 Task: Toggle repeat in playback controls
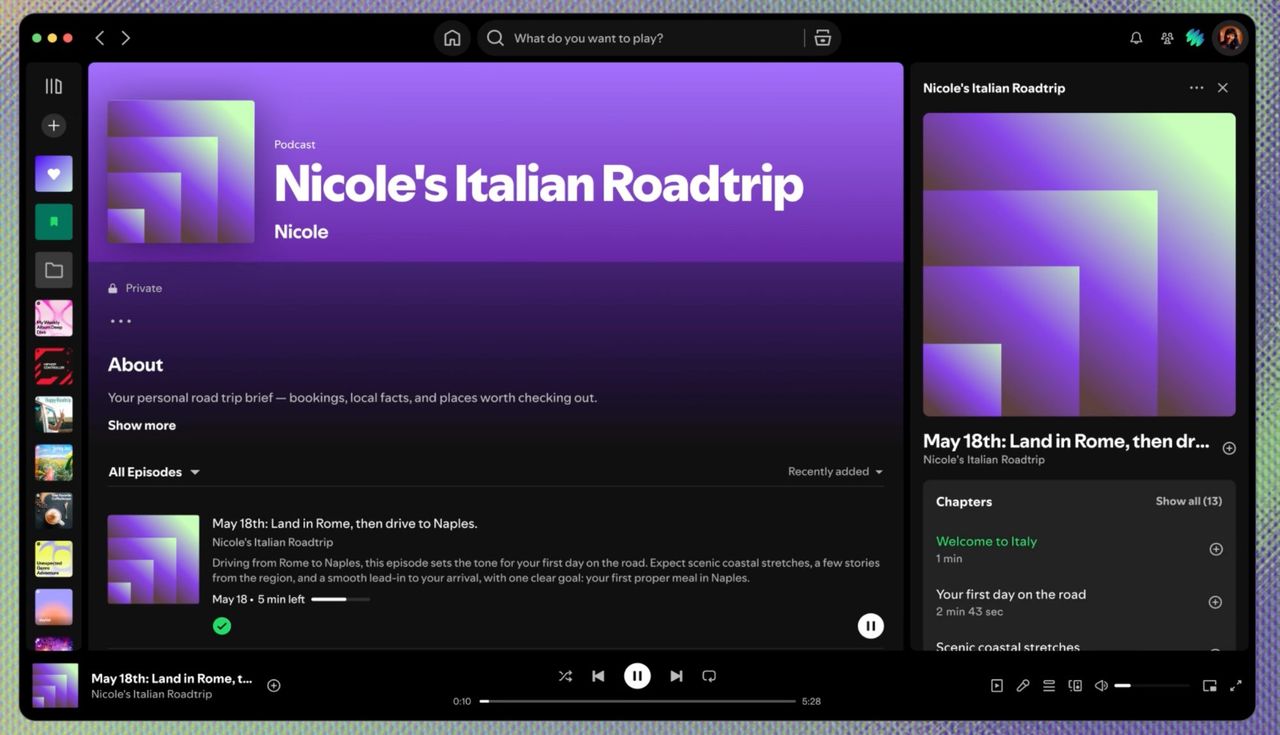point(709,676)
